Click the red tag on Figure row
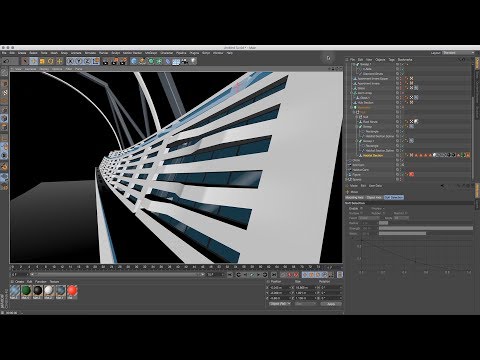This screenshot has height=360, width=480. click(412, 174)
